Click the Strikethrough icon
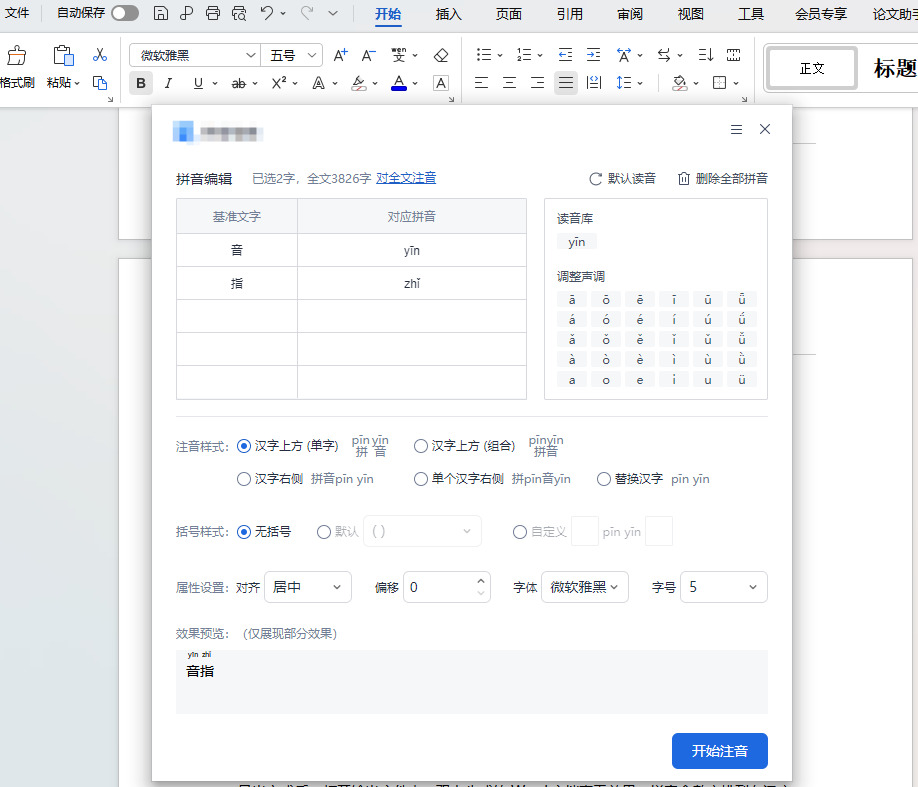 (238, 84)
